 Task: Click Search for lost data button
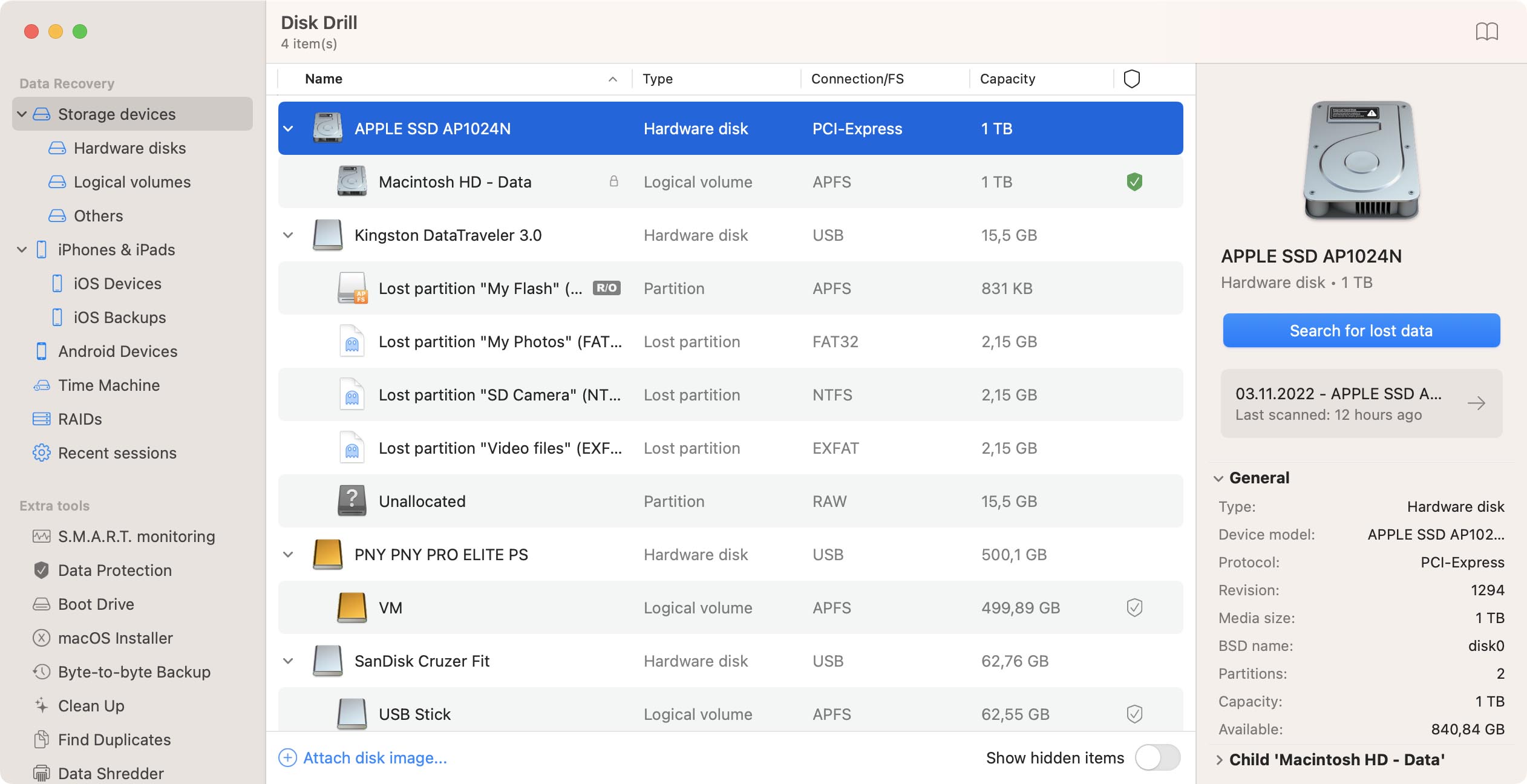tap(1361, 330)
